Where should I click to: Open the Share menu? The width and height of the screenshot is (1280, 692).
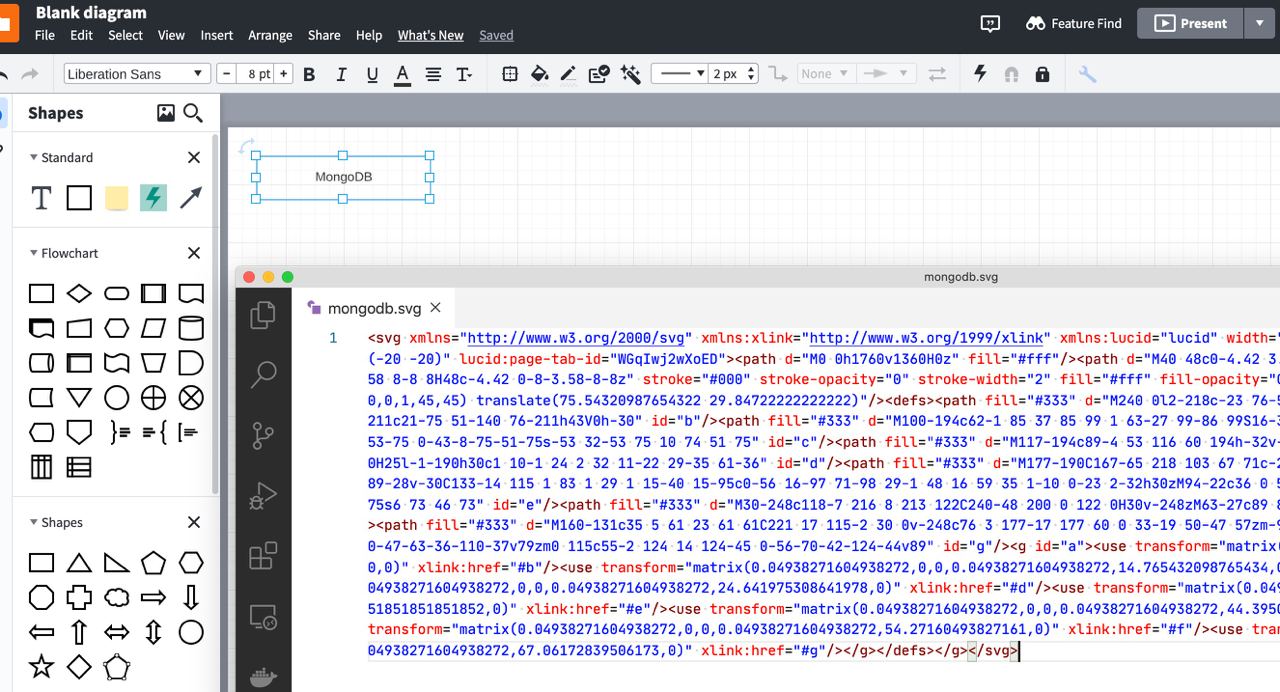[324, 35]
